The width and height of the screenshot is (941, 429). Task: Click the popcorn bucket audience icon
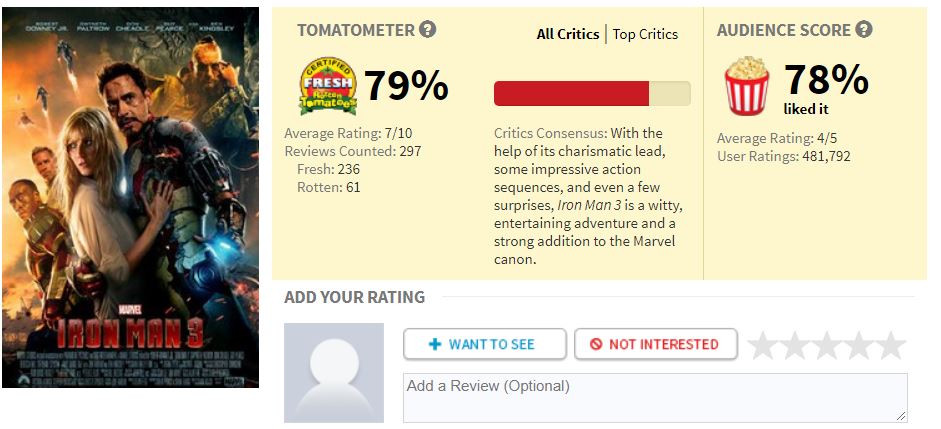click(x=746, y=85)
